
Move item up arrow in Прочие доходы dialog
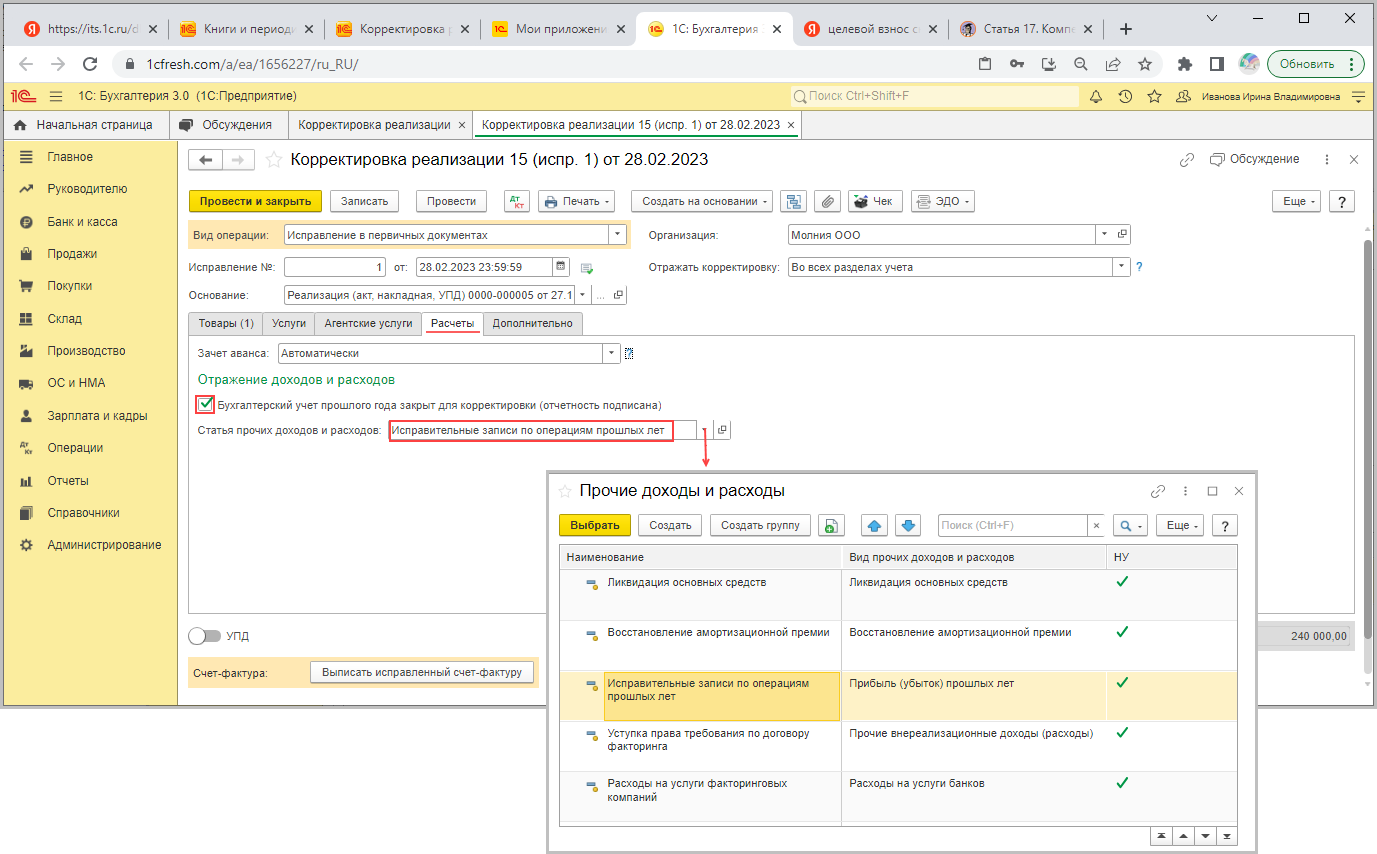[x=874, y=525]
